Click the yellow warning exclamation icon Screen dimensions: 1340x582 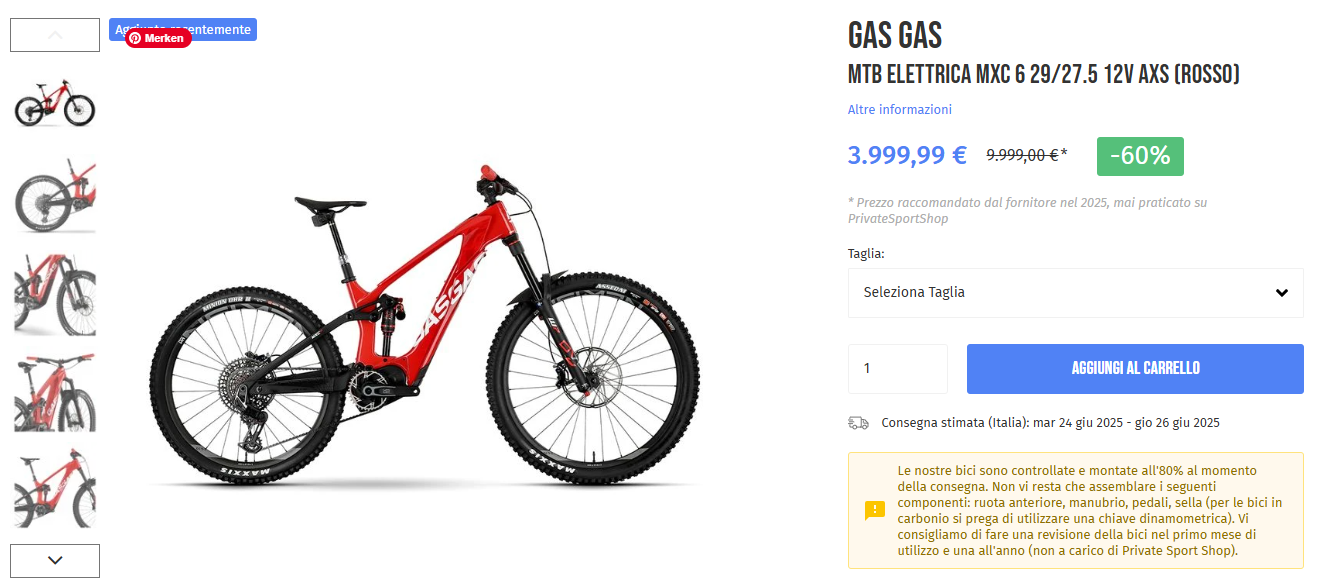coord(875,511)
